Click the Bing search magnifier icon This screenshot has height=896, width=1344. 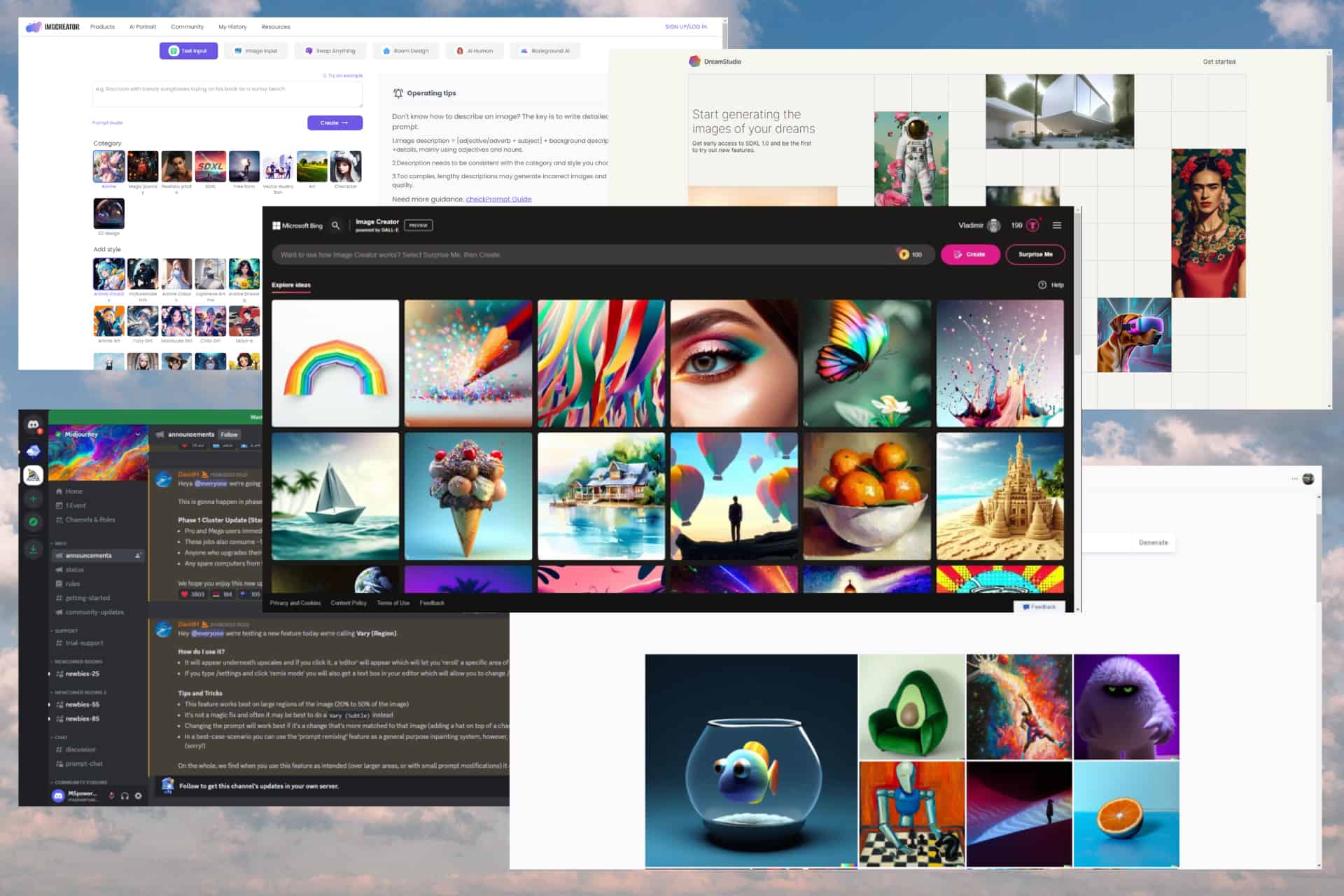pyautogui.click(x=335, y=225)
